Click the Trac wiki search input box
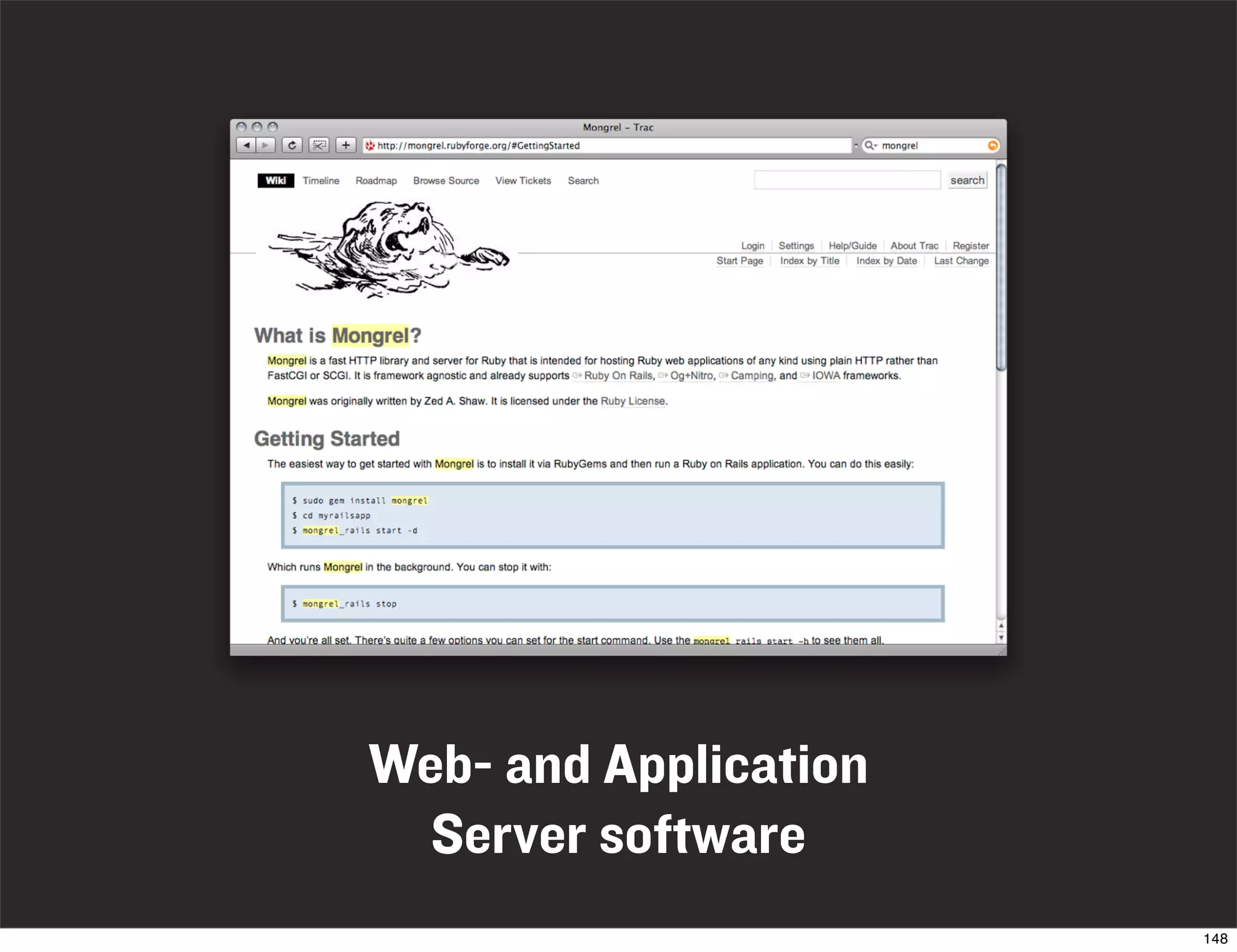 (847, 180)
